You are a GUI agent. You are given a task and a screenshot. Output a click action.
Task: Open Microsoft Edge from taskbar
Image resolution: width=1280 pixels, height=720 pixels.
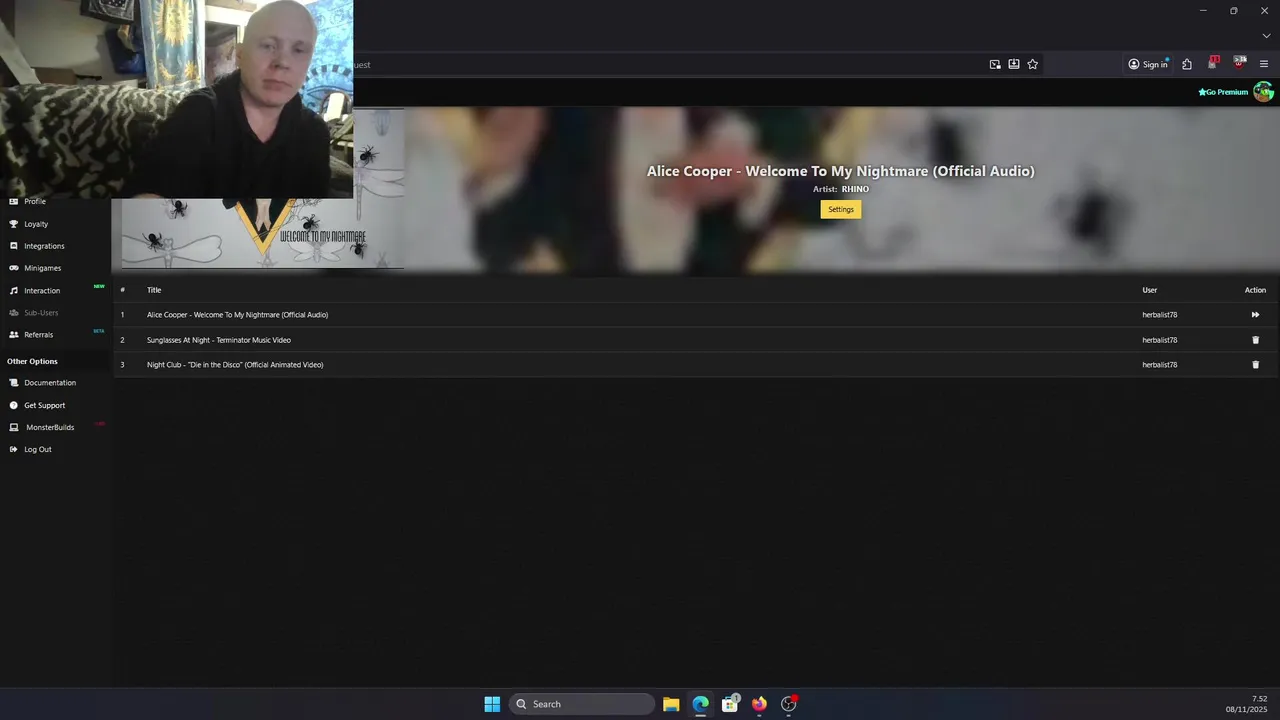point(701,704)
